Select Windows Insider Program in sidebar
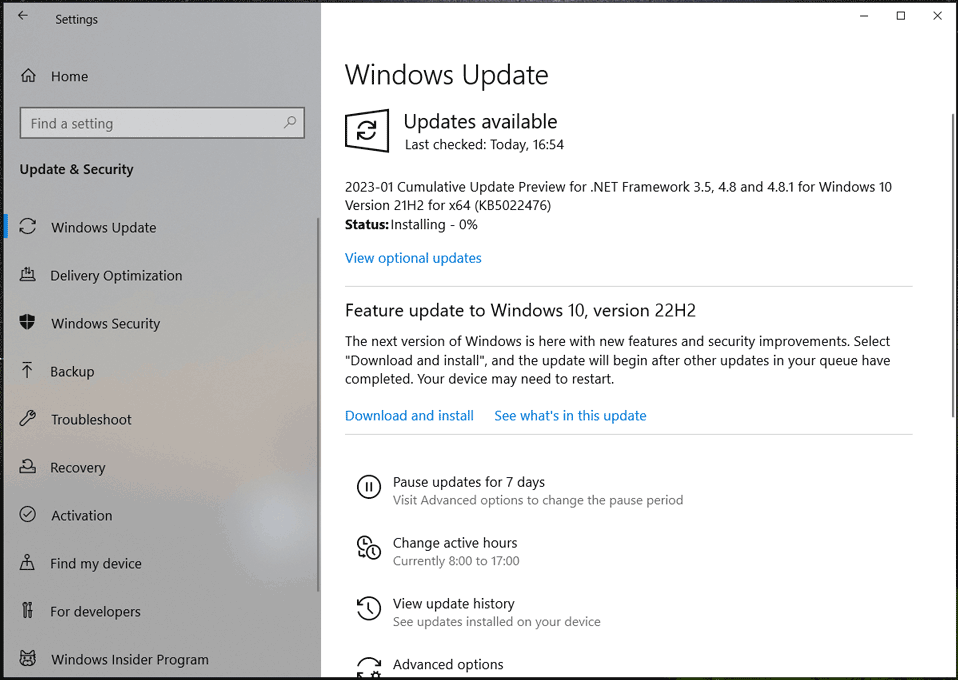Image resolution: width=958 pixels, height=680 pixels. [x=130, y=660]
